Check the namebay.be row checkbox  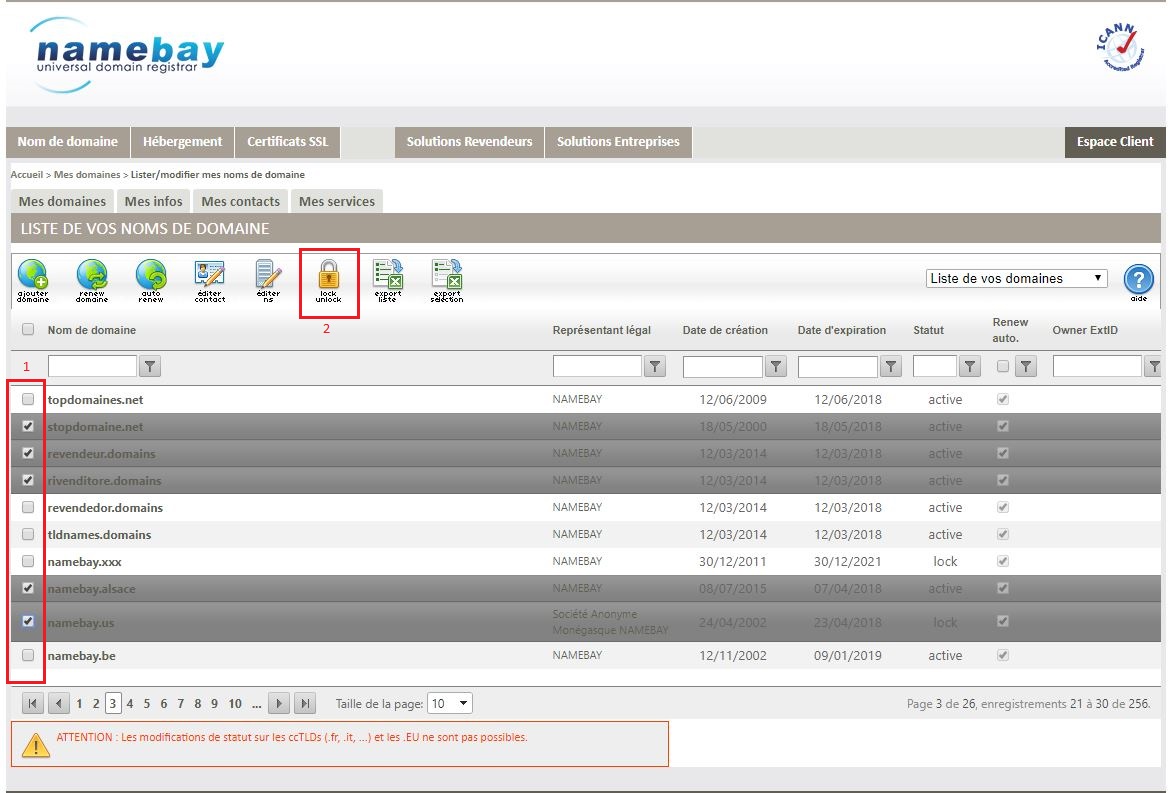[x=28, y=655]
